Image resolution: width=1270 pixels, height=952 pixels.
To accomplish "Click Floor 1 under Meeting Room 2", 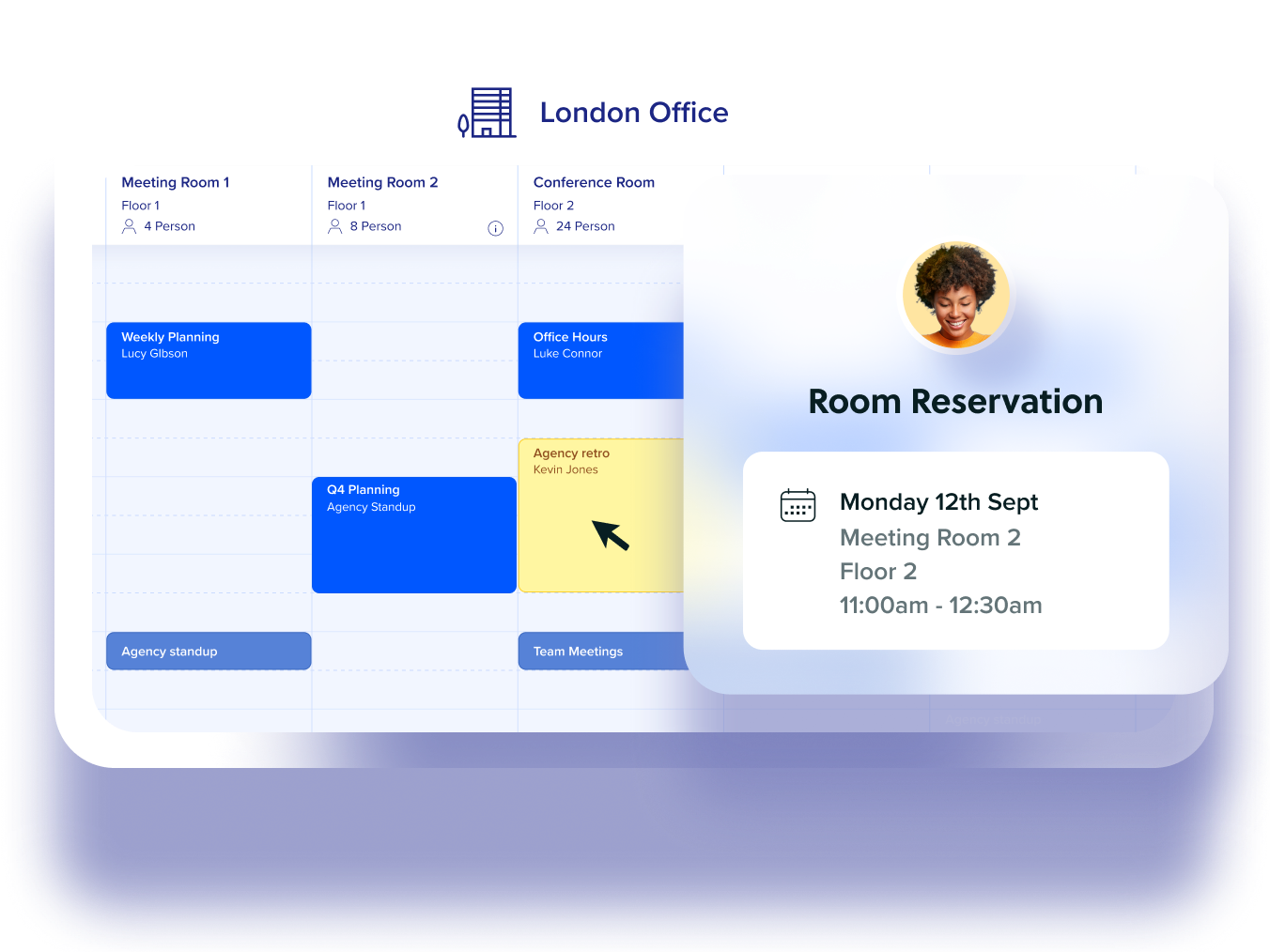I will pyautogui.click(x=347, y=206).
